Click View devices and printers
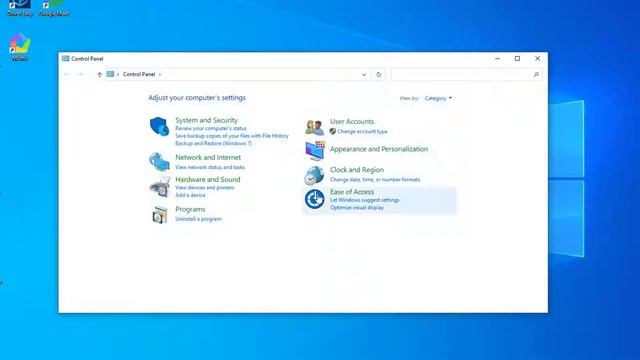The width and height of the screenshot is (640, 360). coord(205,188)
